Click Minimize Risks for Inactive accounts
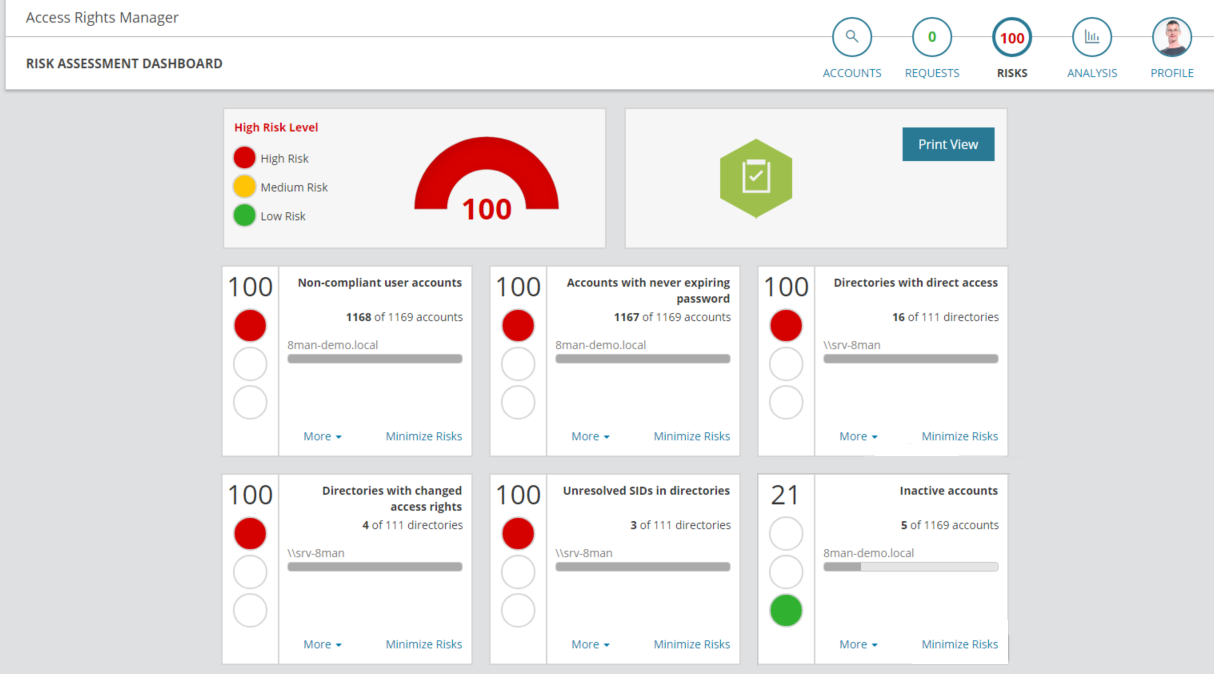Screen dimensions: 1214x674 click(x=960, y=644)
